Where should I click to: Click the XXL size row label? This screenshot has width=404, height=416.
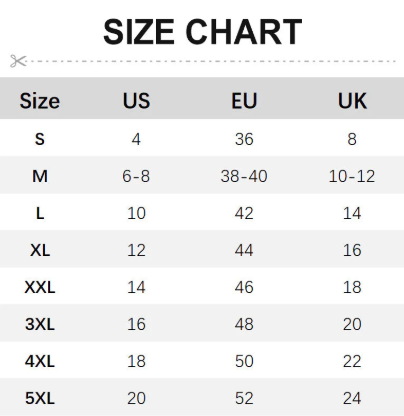coord(40,287)
